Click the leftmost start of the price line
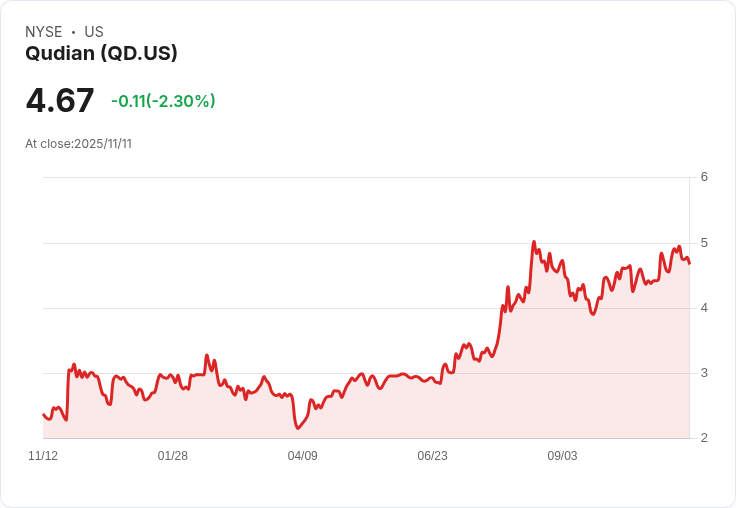Image resolution: width=736 pixels, height=508 pixels. click(x=44, y=414)
